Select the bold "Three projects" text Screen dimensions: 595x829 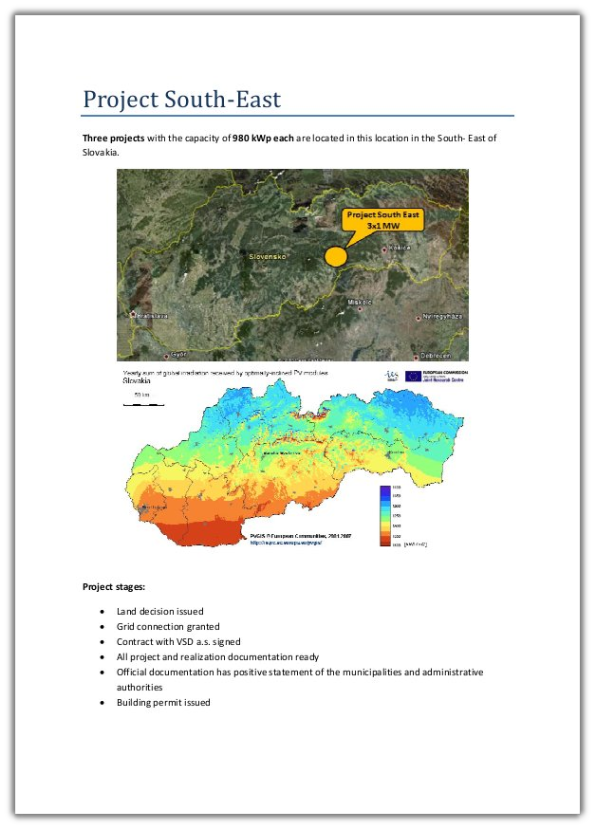113,138
